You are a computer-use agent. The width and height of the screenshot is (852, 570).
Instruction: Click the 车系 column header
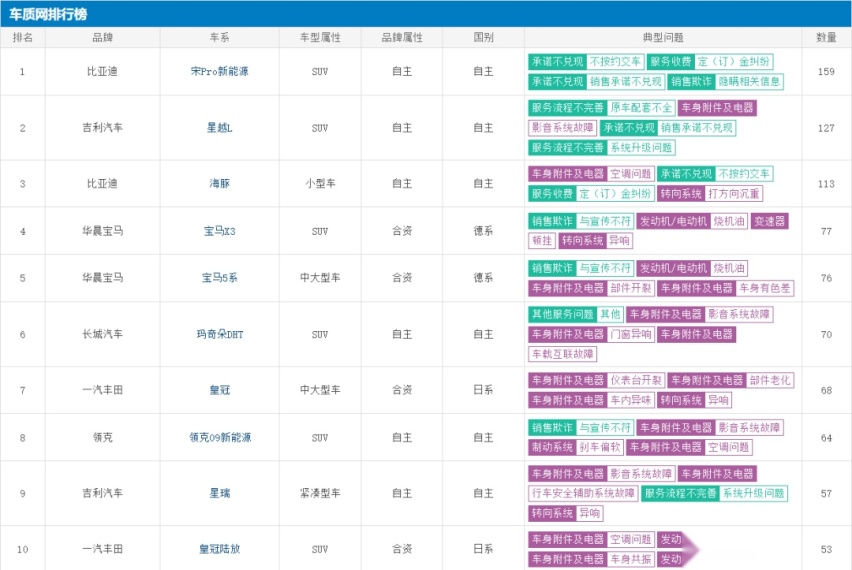coord(220,37)
